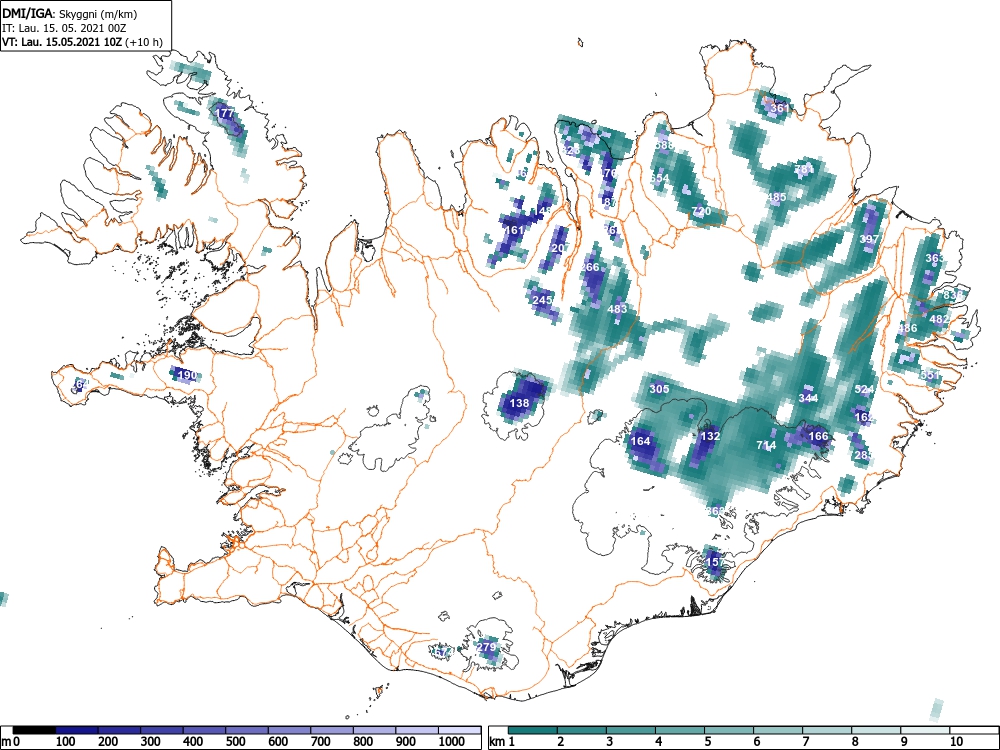Screen dimensions: 1000x750
Task: Select the 279 value on the southern glacier
Action: [487, 647]
